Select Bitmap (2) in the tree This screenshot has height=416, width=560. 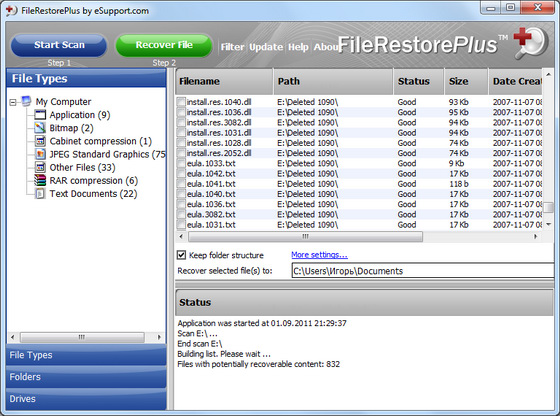point(71,128)
